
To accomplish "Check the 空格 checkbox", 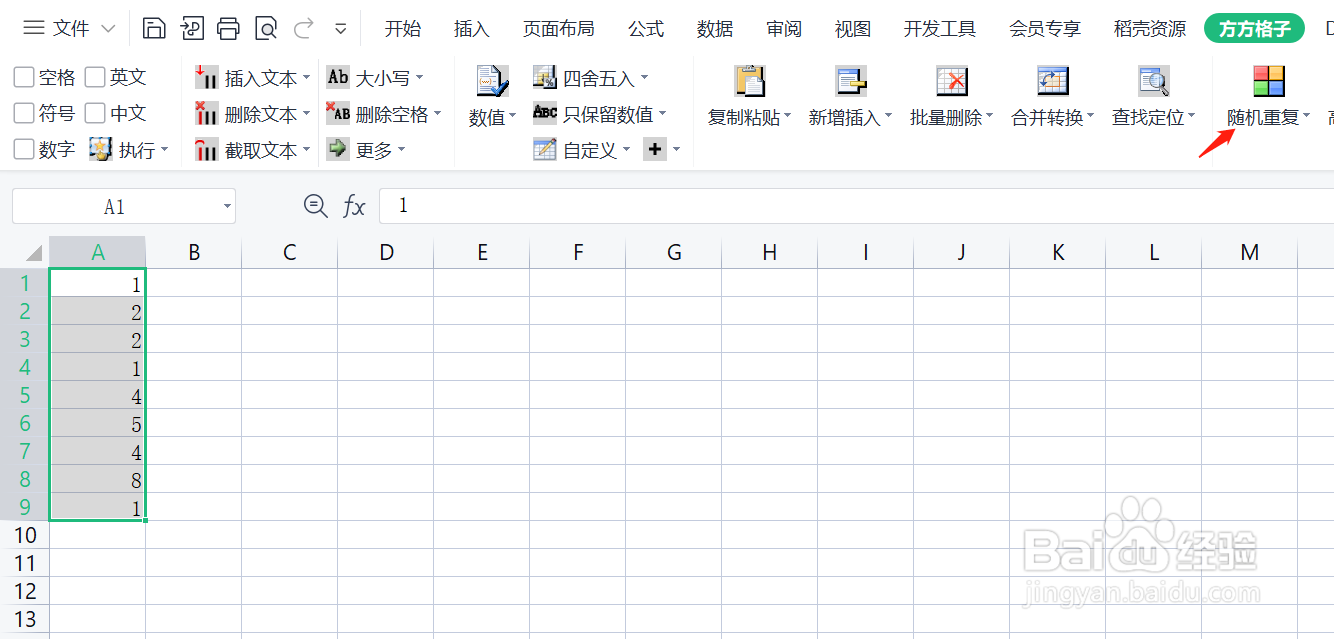I will [x=24, y=77].
